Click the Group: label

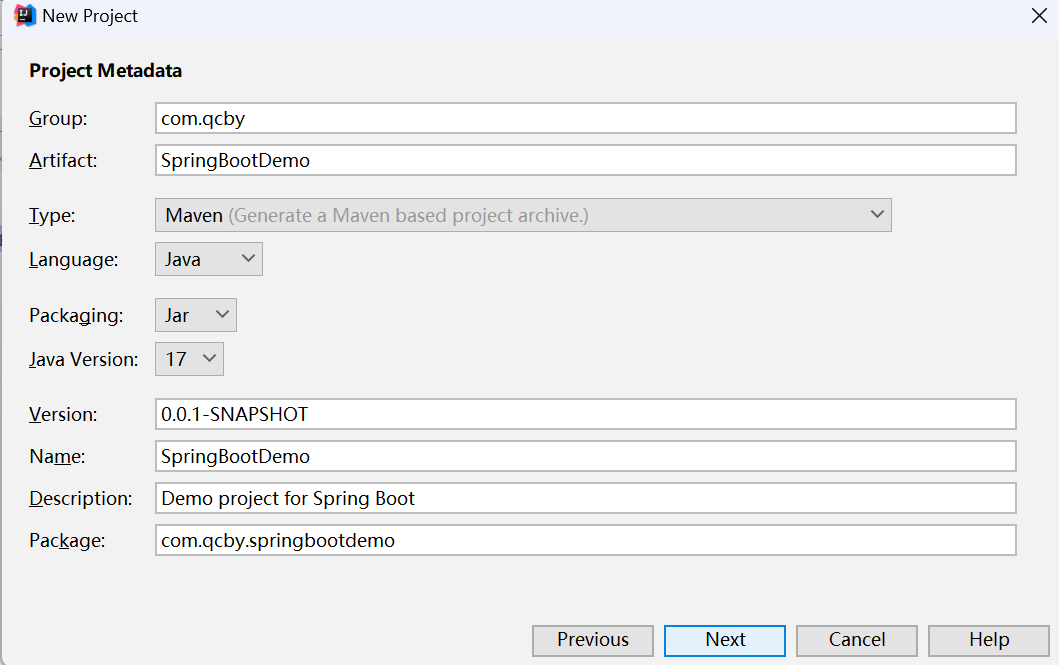(x=58, y=119)
